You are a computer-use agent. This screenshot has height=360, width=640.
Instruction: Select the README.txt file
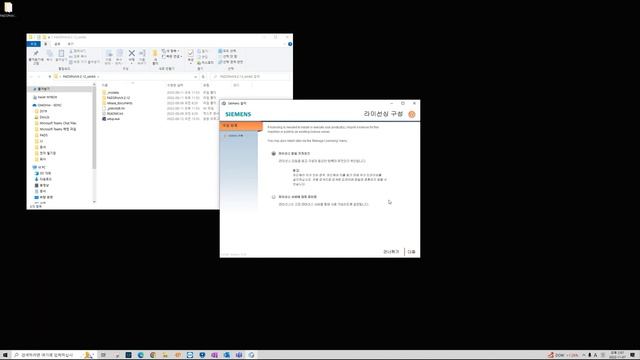point(114,114)
